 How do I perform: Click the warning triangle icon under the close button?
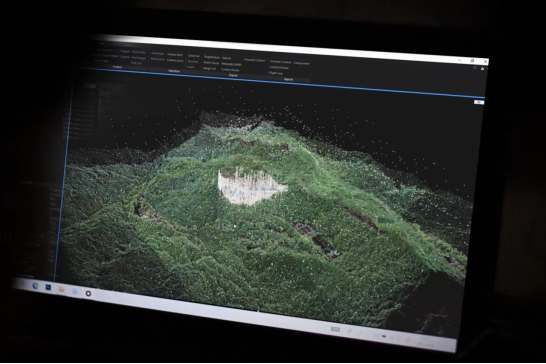click(482, 68)
